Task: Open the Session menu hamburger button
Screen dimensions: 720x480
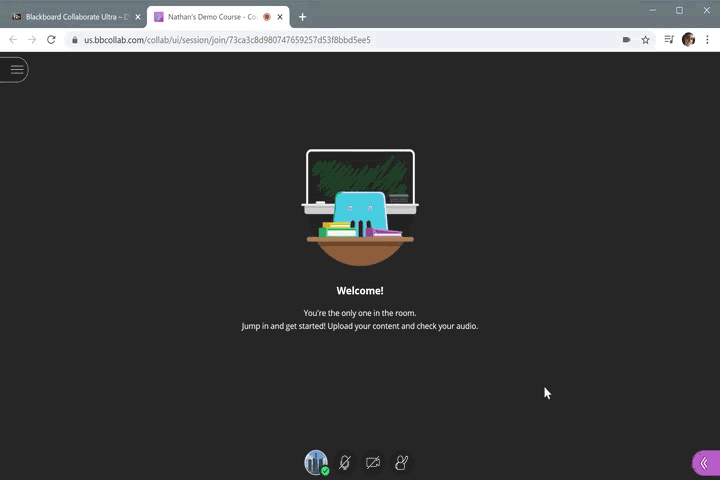Action: click(16, 69)
